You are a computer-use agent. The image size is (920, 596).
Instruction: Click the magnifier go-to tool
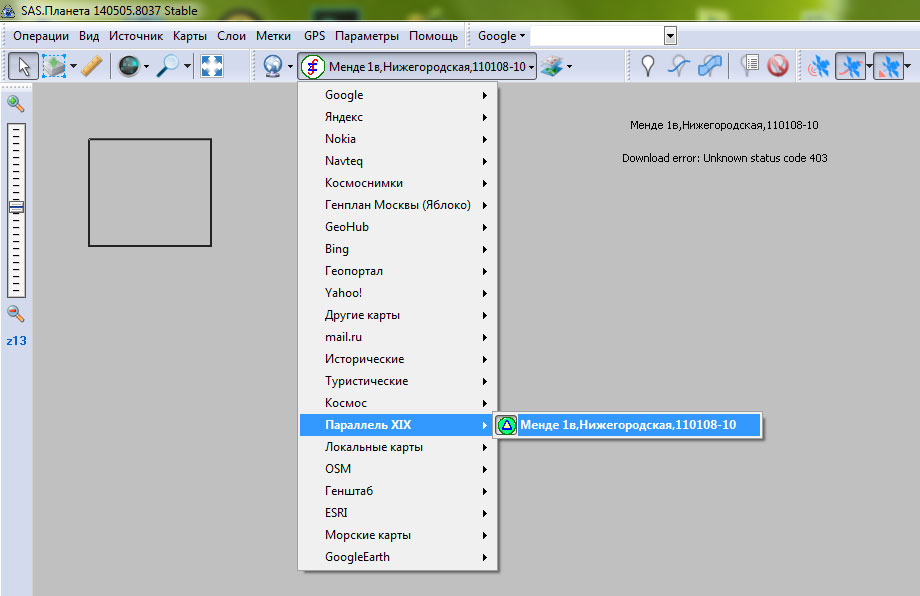[166, 66]
